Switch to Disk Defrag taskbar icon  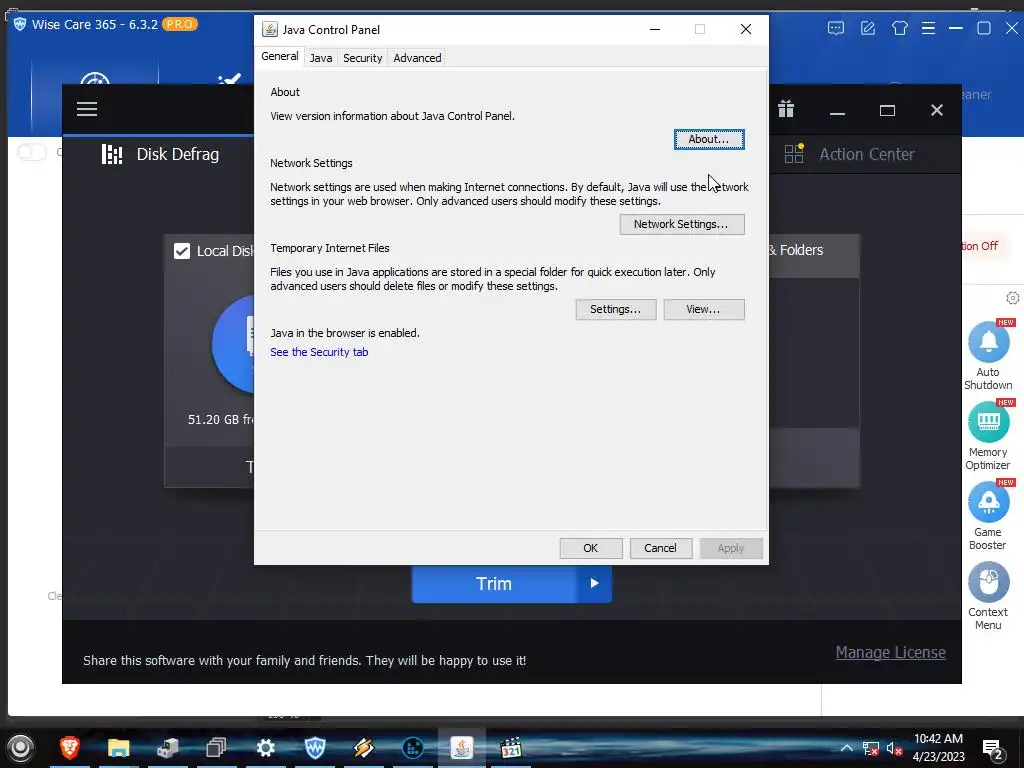pyautogui.click(x=413, y=747)
